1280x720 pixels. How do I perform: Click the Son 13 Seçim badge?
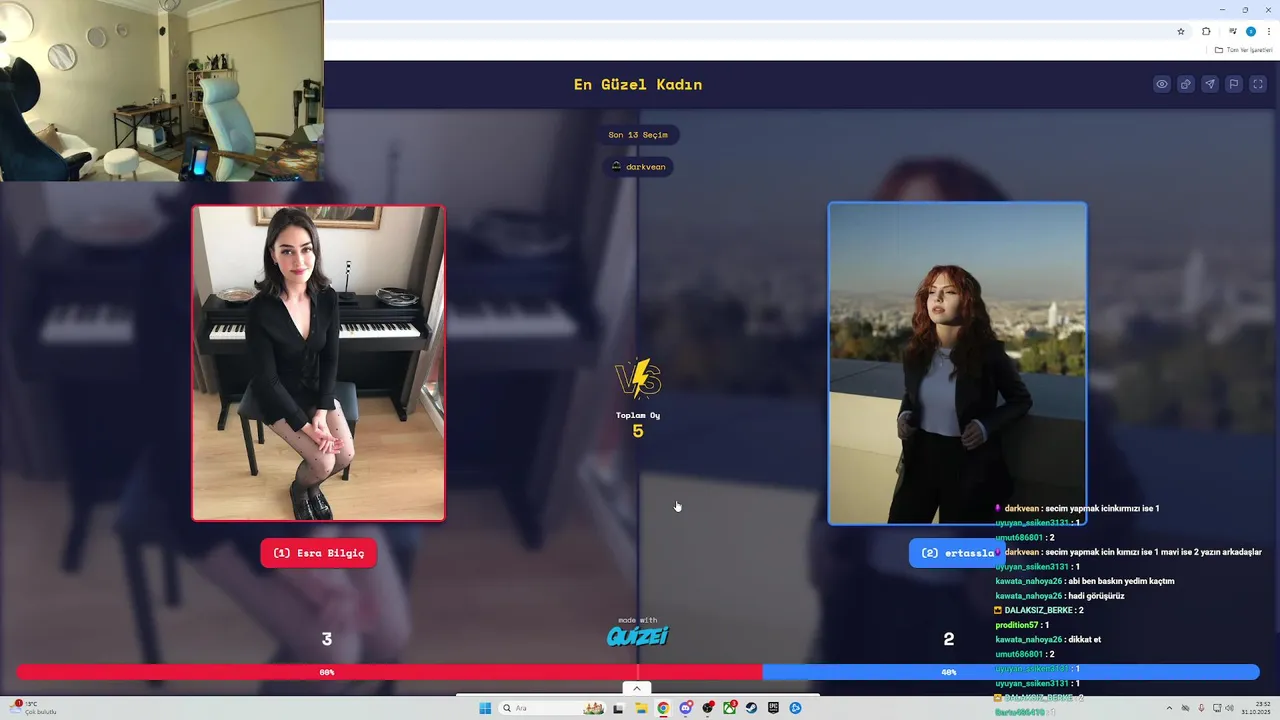638,134
